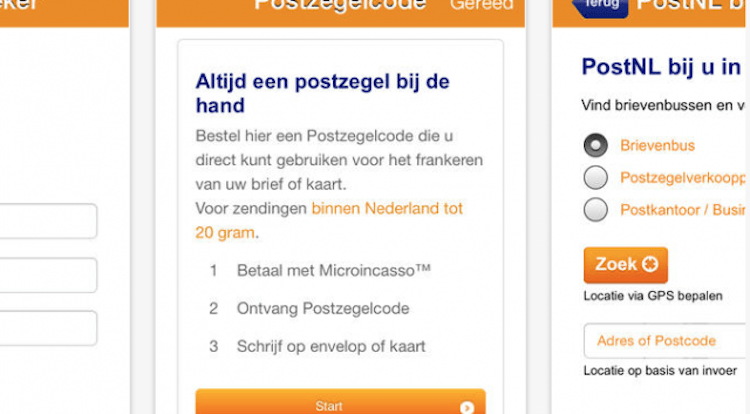The width and height of the screenshot is (750, 414).
Task: Click the plus icon on Zoek button
Action: pos(650,265)
